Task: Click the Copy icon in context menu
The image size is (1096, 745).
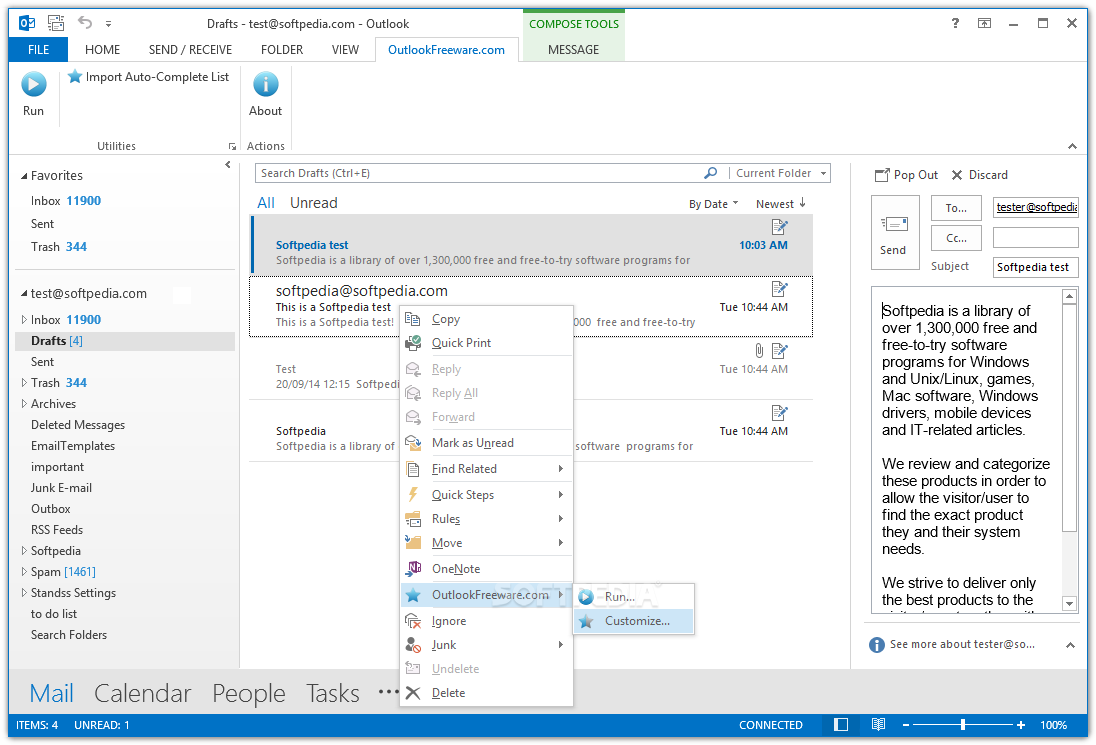Action: coord(413,319)
